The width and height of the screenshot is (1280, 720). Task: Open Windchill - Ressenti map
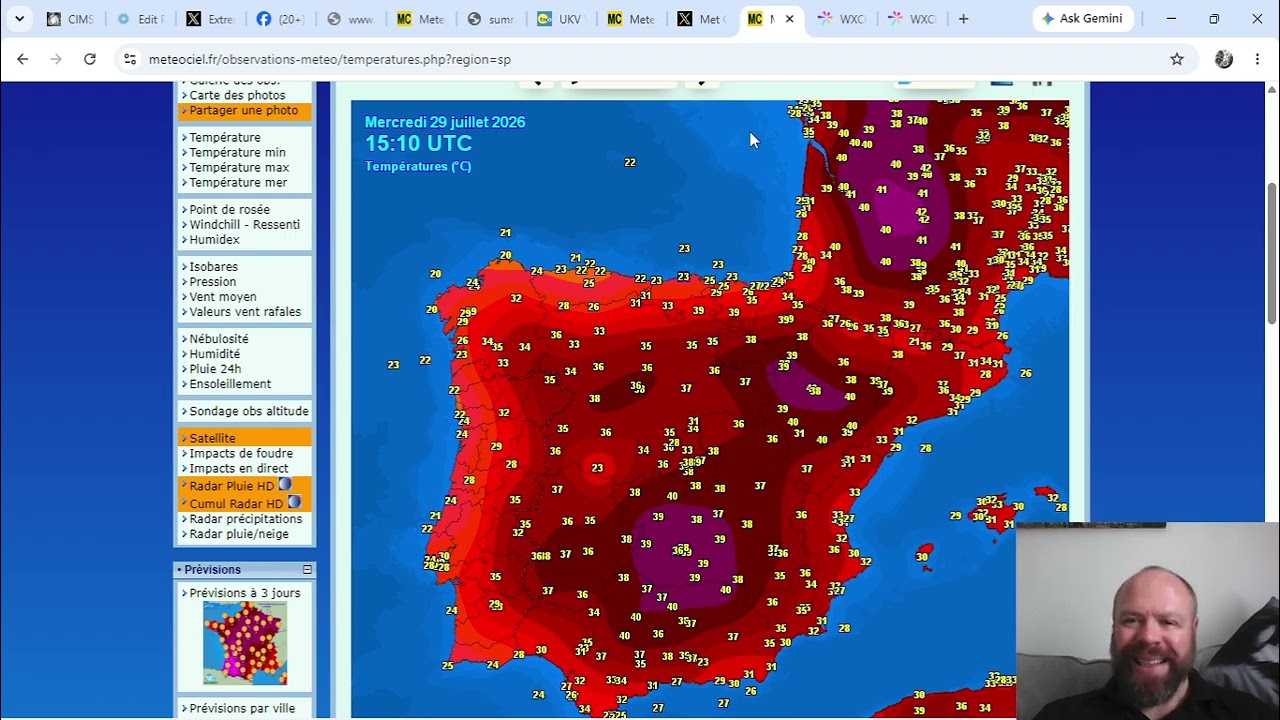[244, 224]
